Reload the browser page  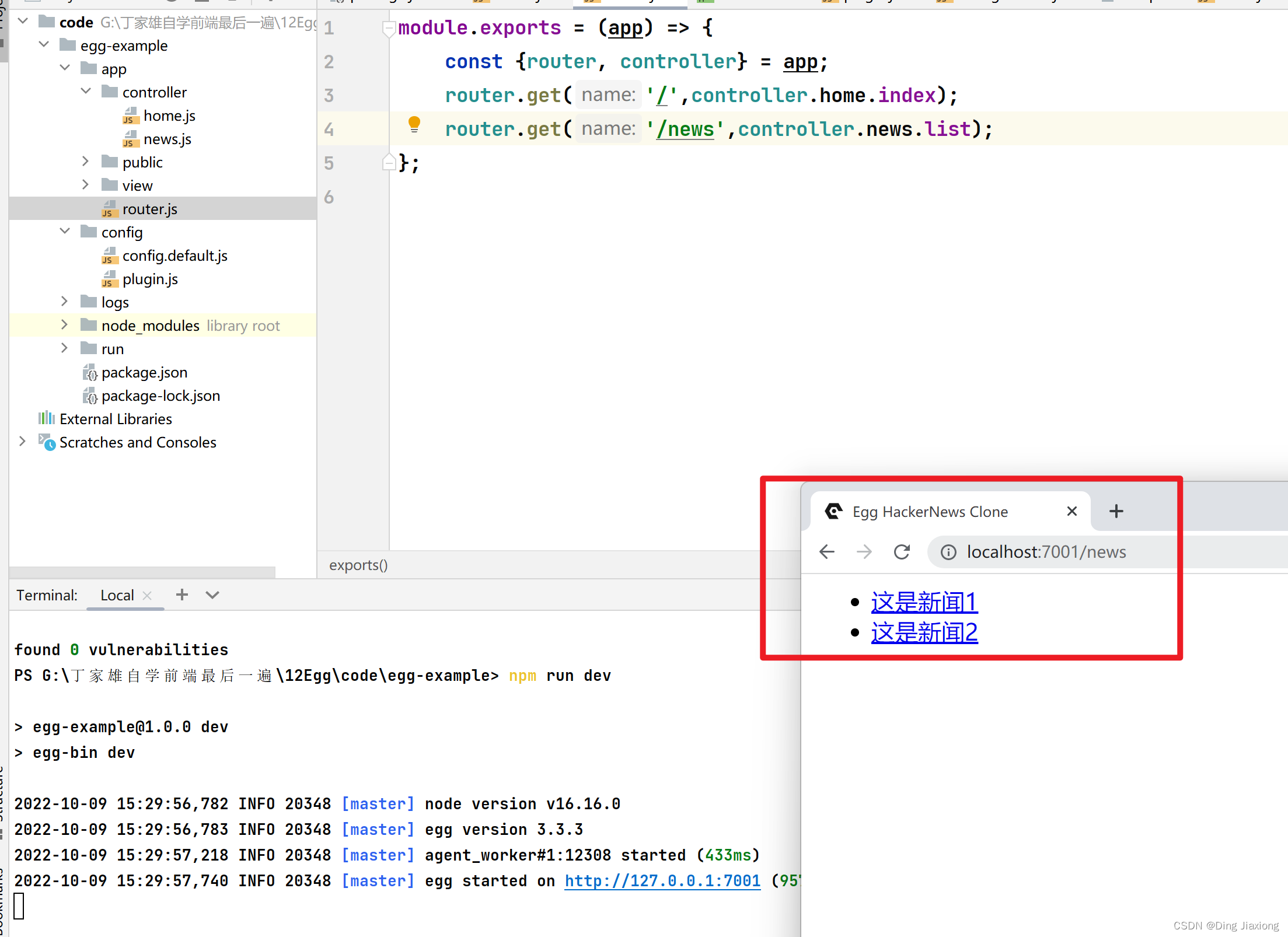pos(902,551)
